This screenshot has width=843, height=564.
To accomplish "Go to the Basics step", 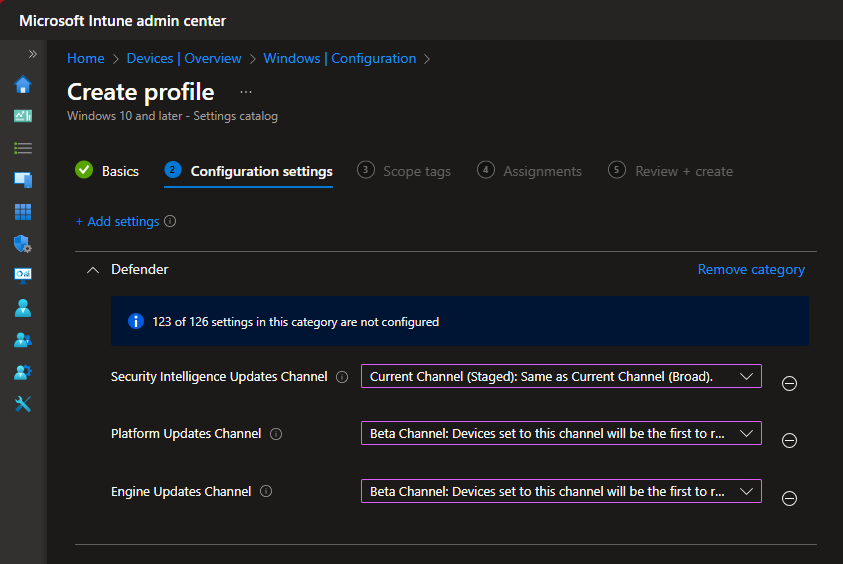I will click(108, 170).
